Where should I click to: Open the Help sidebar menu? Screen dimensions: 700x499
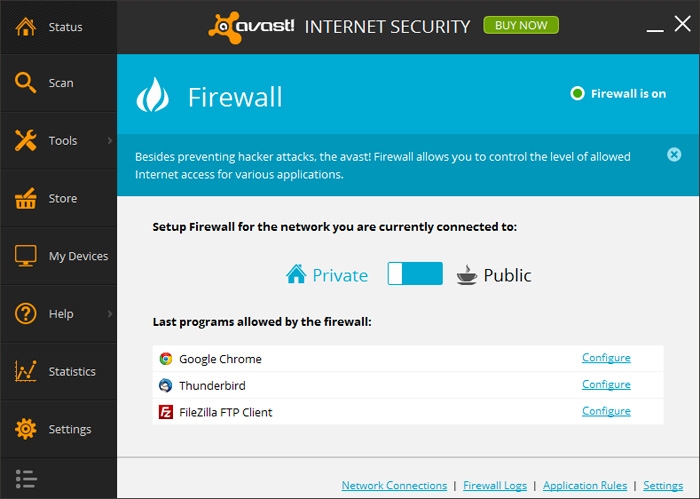pyautogui.click(x=61, y=314)
